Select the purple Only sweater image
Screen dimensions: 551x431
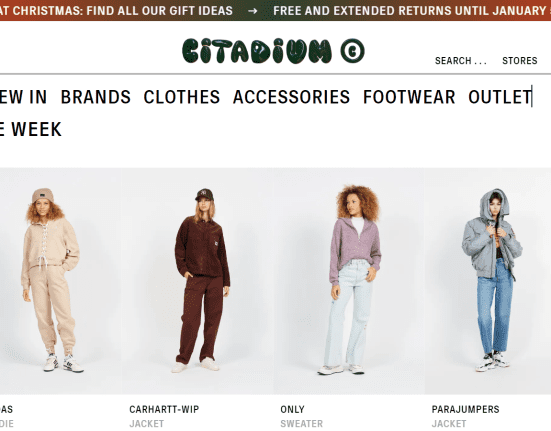click(x=349, y=281)
